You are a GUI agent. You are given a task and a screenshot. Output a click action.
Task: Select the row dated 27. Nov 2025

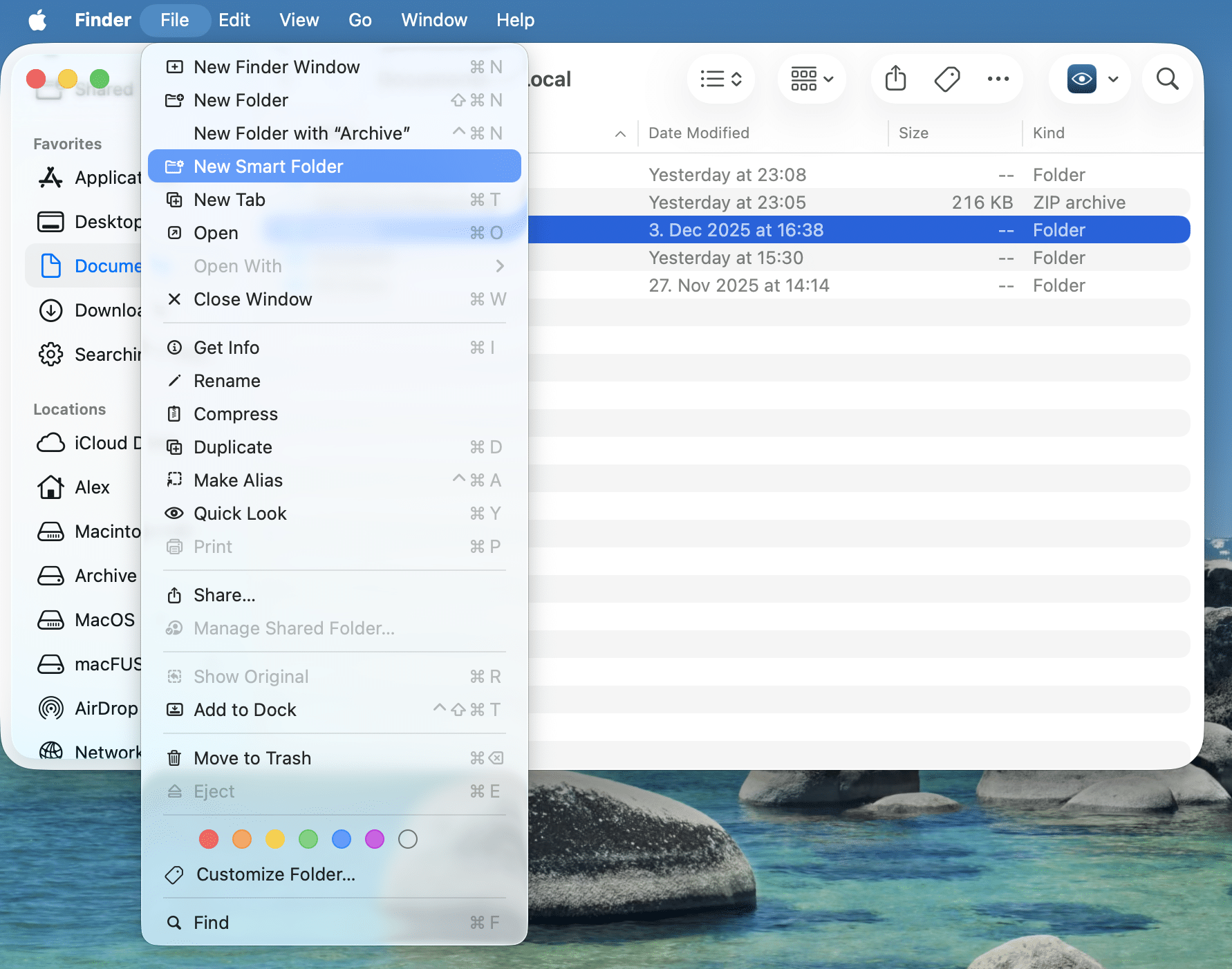coord(859,285)
